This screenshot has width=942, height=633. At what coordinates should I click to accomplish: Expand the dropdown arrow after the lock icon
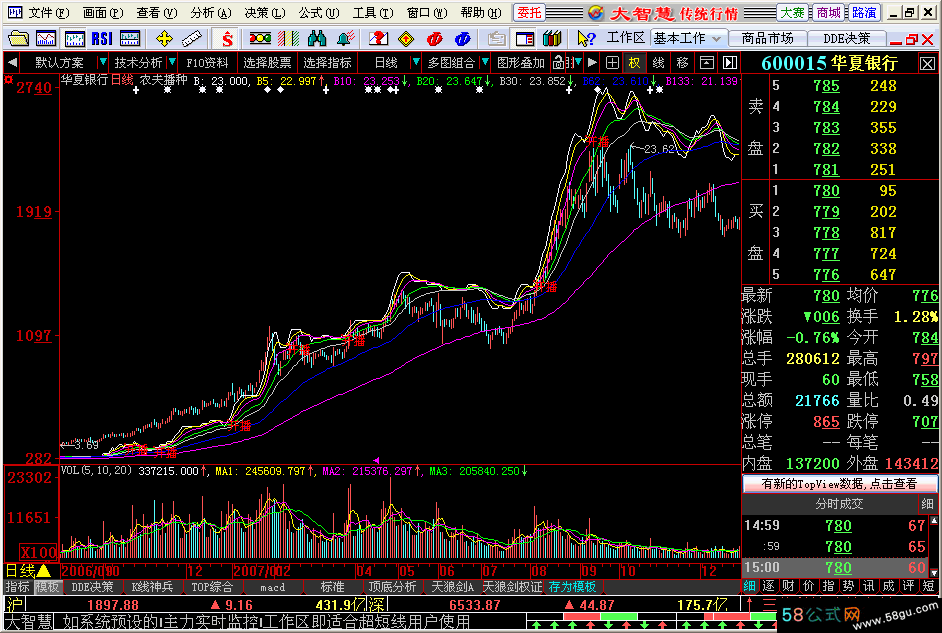click(x=577, y=62)
